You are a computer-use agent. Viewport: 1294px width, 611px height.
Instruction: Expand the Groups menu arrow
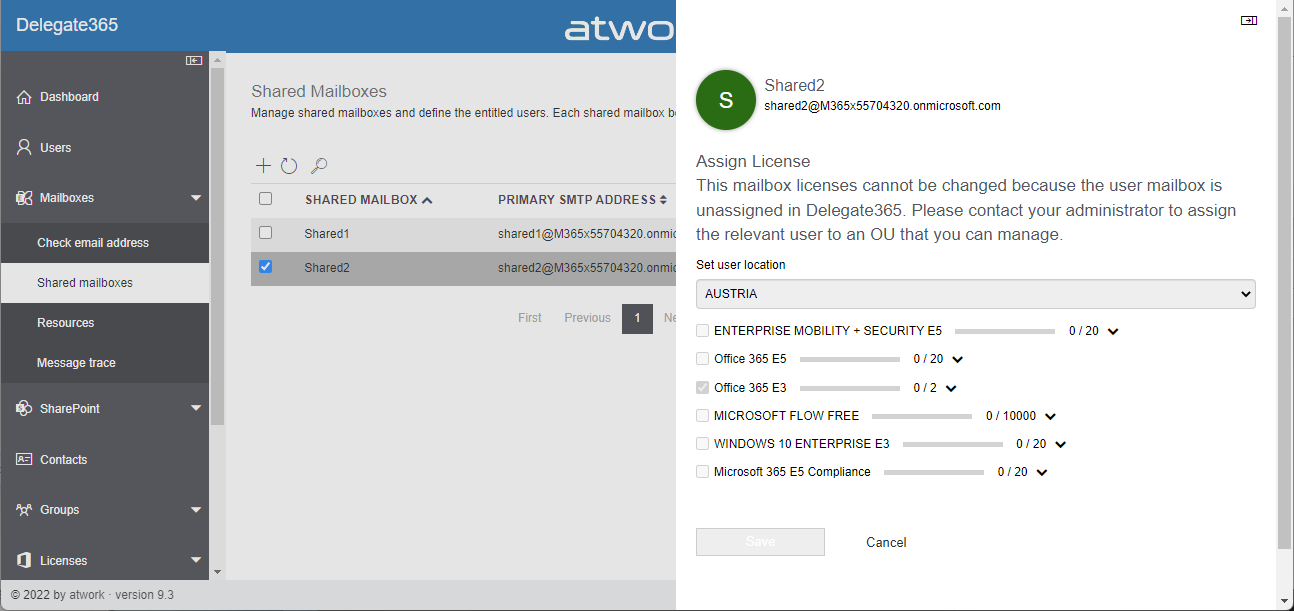(196, 510)
